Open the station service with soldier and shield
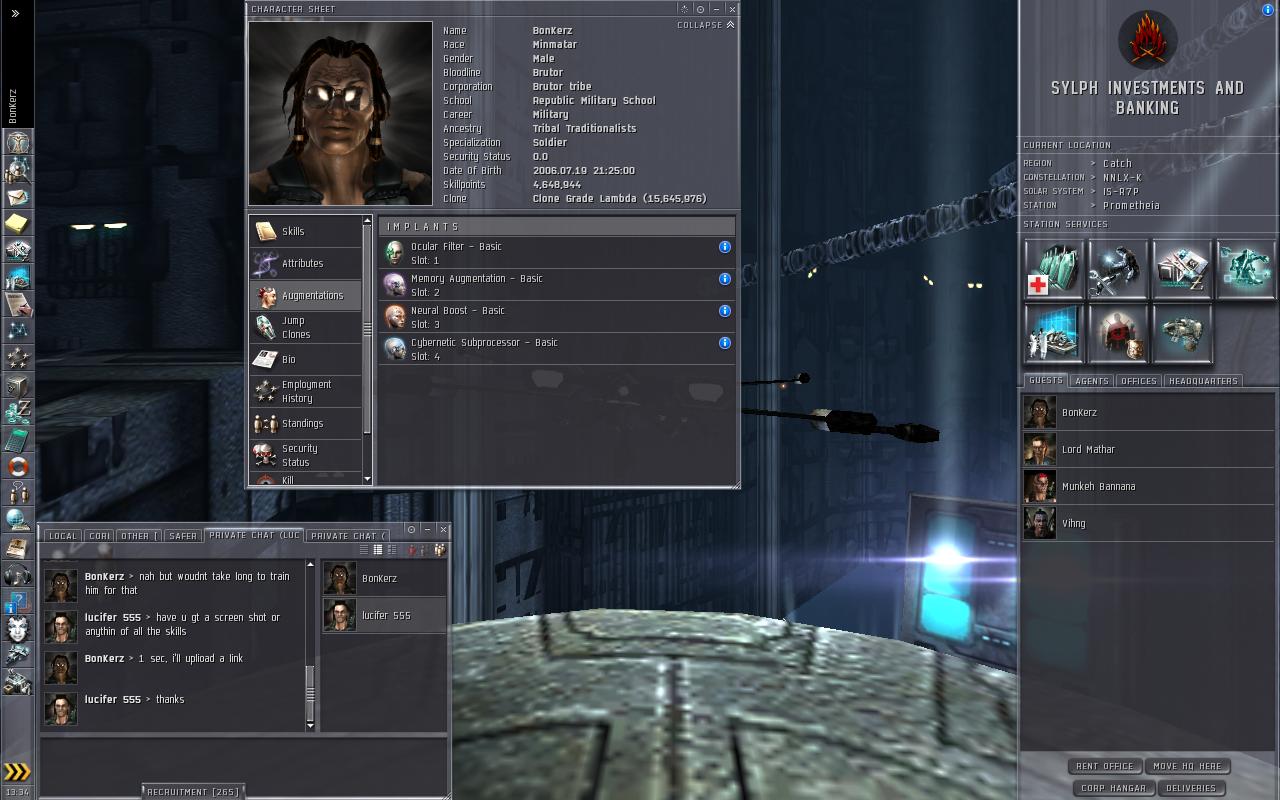The width and height of the screenshot is (1280, 800). coord(1118,333)
